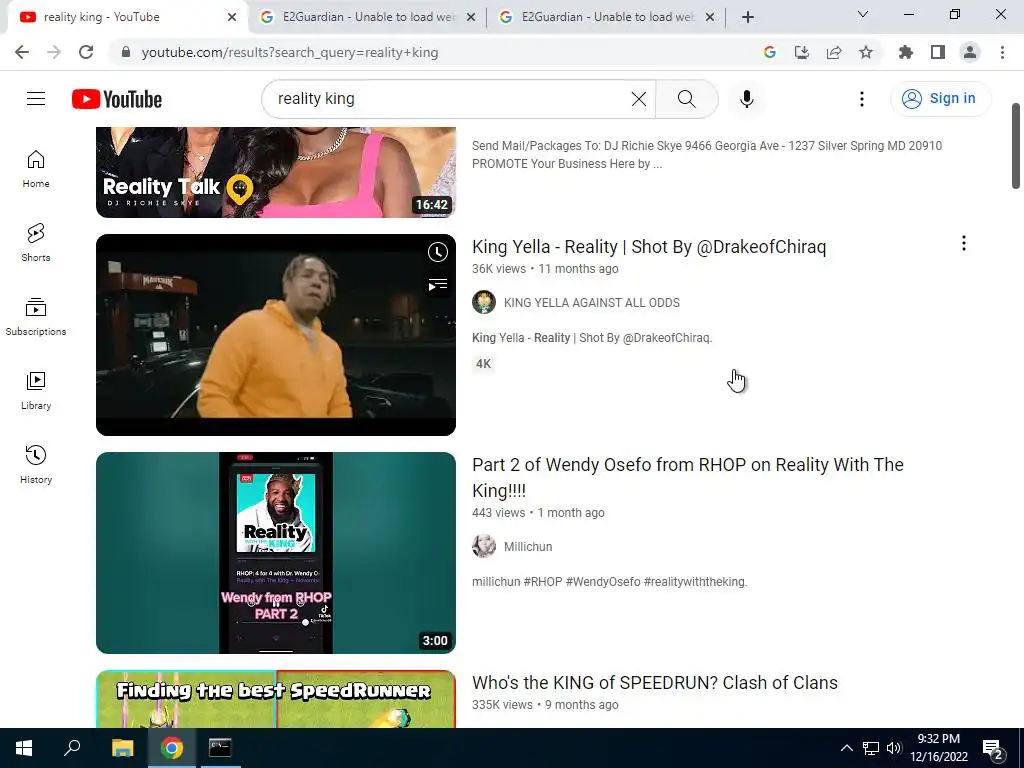This screenshot has height=768, width=1024.
Task: View site information via lock icon
Action: (x=127, y=52)
